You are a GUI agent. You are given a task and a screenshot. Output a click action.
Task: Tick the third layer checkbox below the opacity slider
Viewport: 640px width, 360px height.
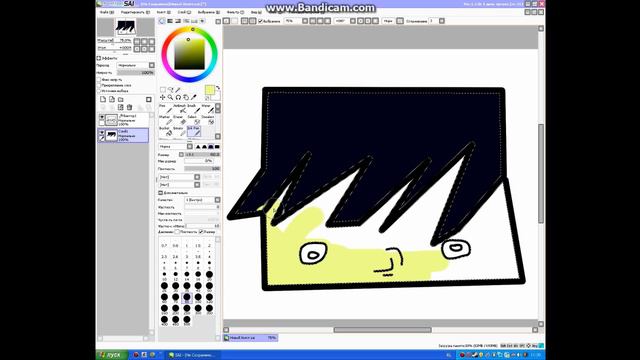[99, 91]
